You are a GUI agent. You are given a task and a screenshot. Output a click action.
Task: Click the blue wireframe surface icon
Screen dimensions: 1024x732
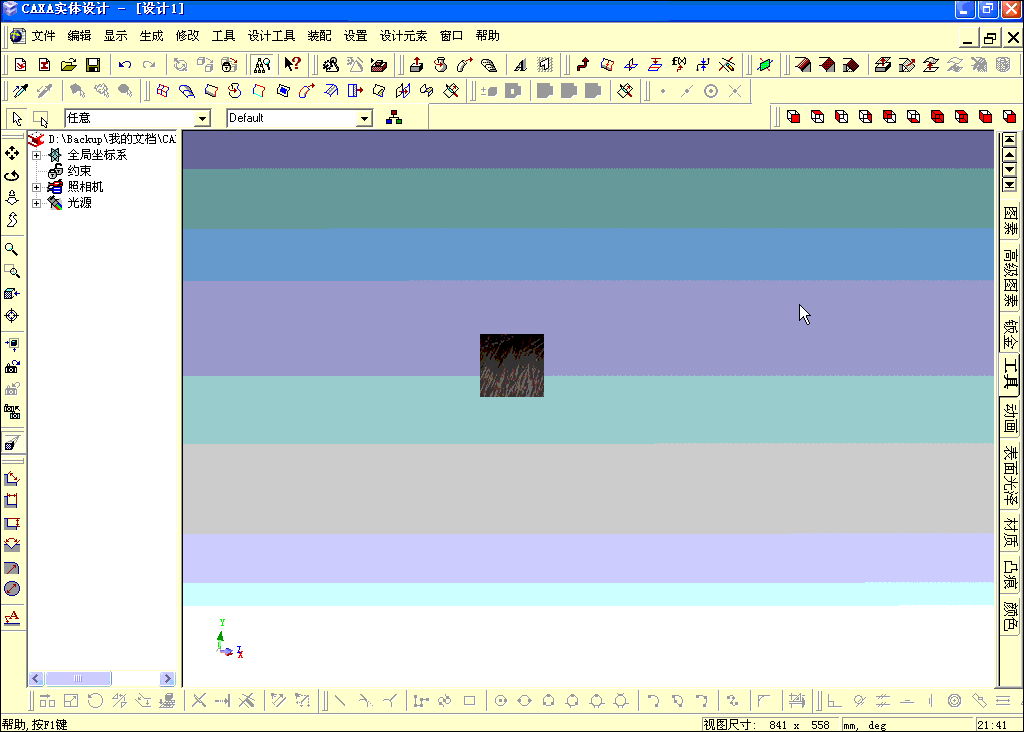163,91
